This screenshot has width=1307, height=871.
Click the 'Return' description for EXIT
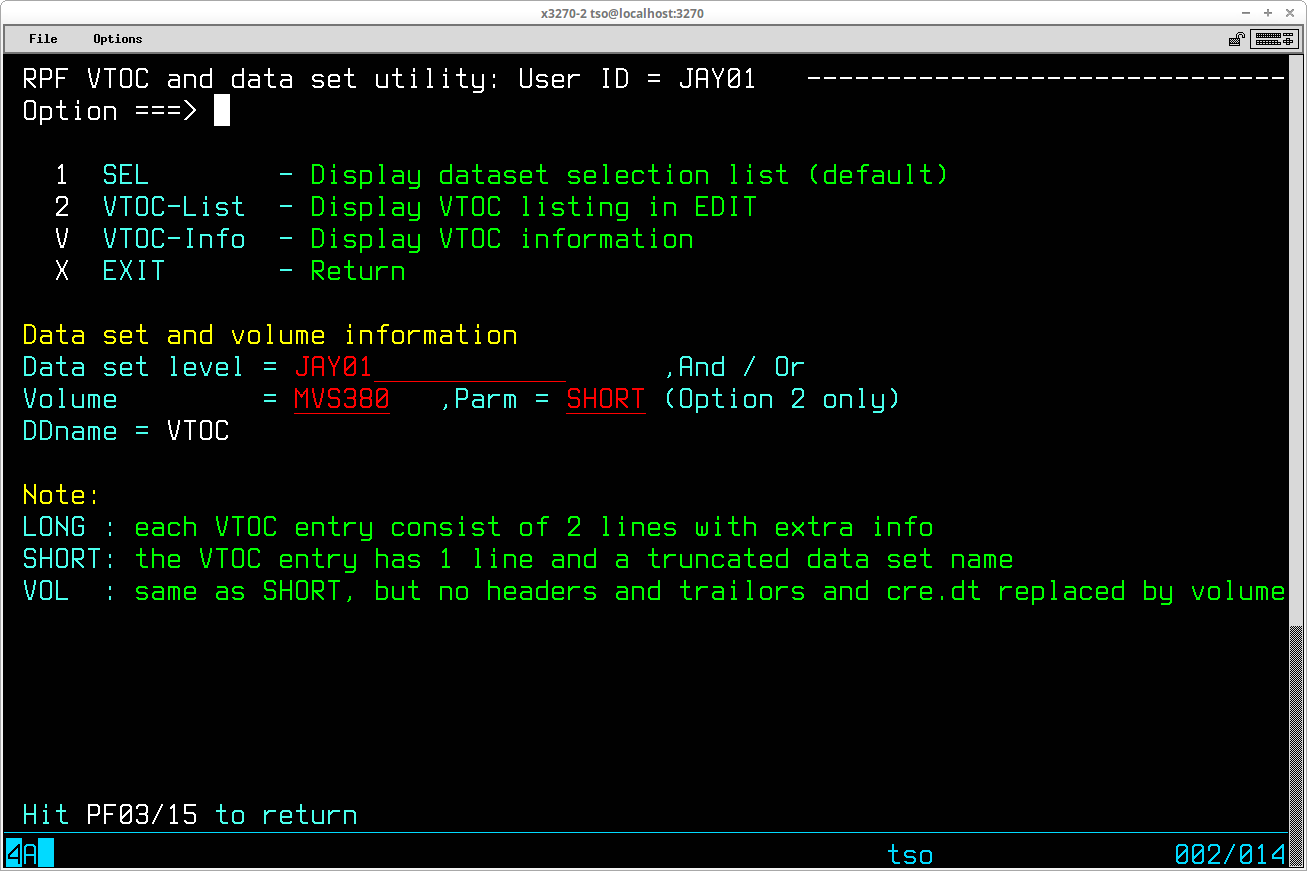click(358, 271)
